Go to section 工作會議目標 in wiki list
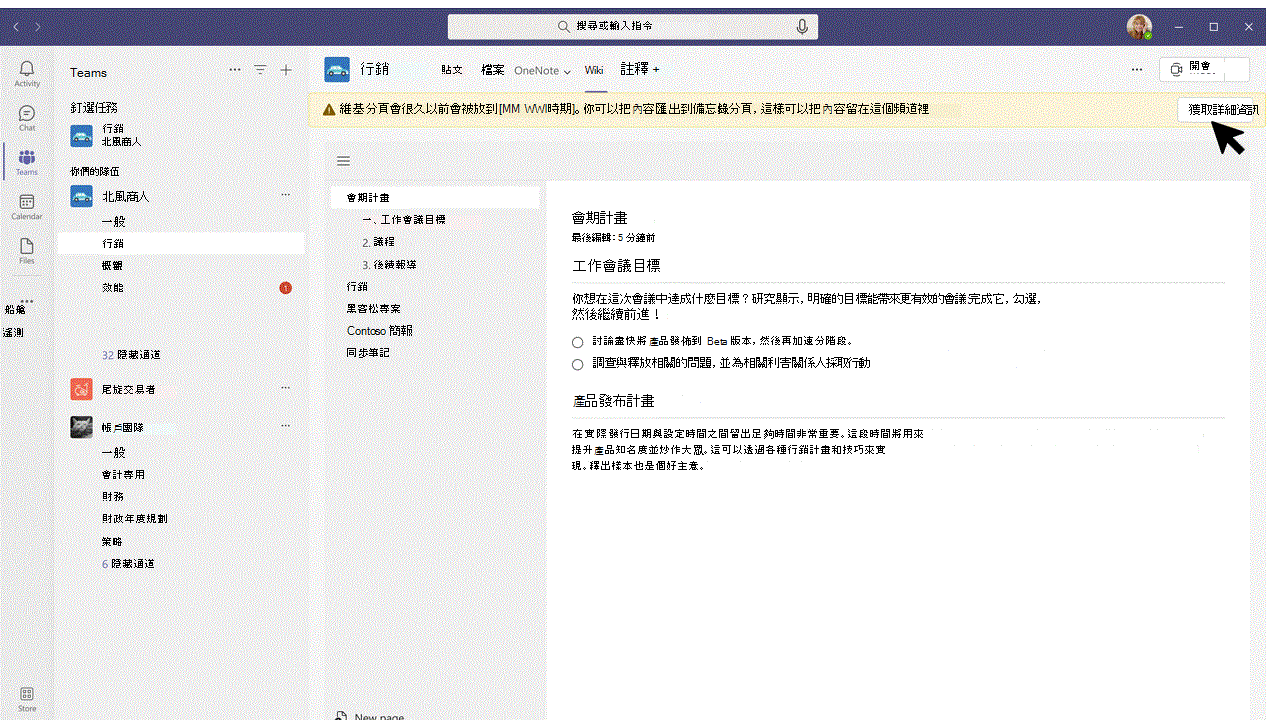This screenshot has width=1280, height=720. tap(404, 220)
